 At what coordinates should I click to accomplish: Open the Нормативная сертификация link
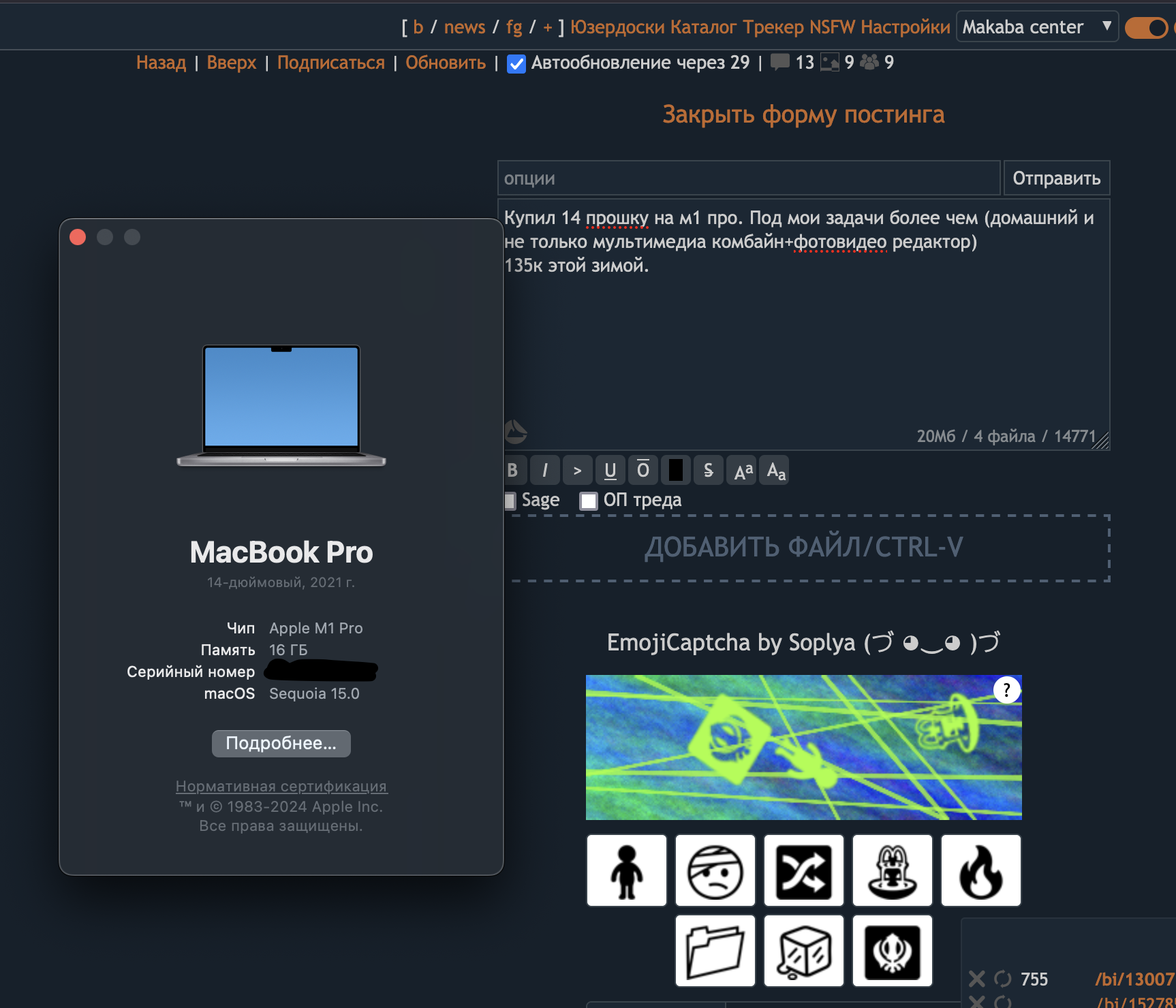click(281, 786)
